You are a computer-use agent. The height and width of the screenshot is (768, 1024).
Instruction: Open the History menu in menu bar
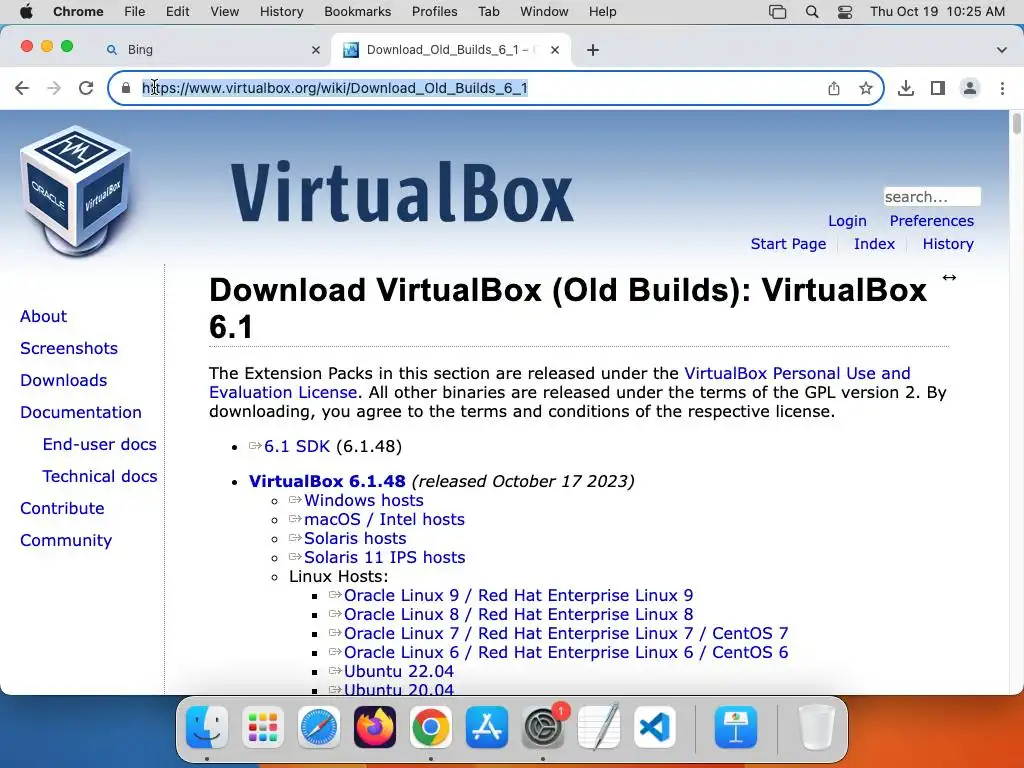click(x=281, y=12)
